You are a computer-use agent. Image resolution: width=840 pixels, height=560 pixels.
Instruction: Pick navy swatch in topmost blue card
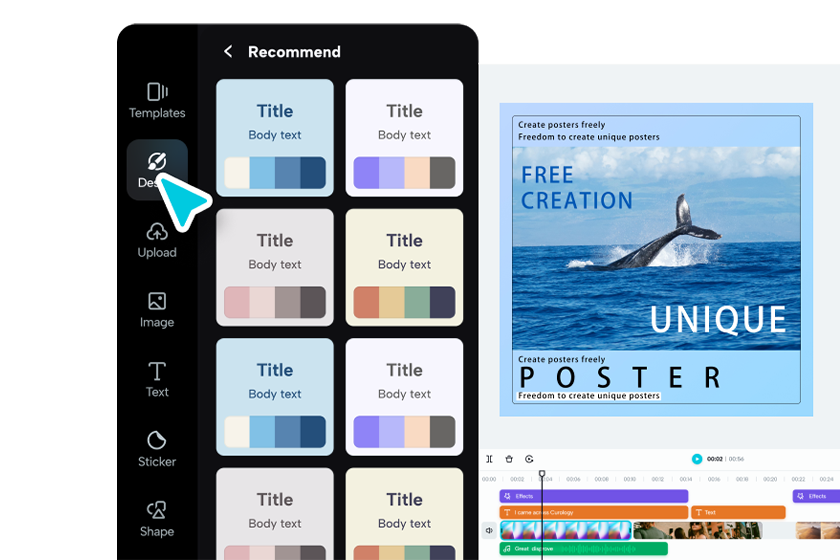click(313, 173)
